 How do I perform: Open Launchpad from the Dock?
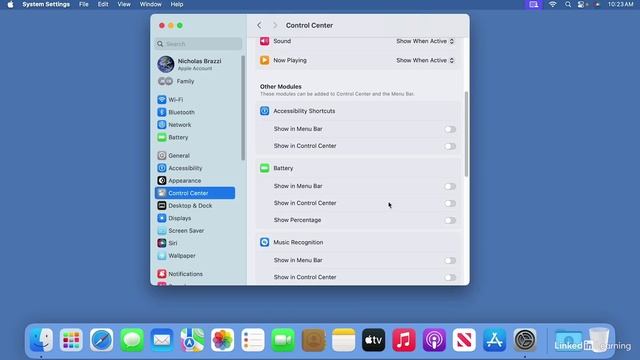(71, 340)
